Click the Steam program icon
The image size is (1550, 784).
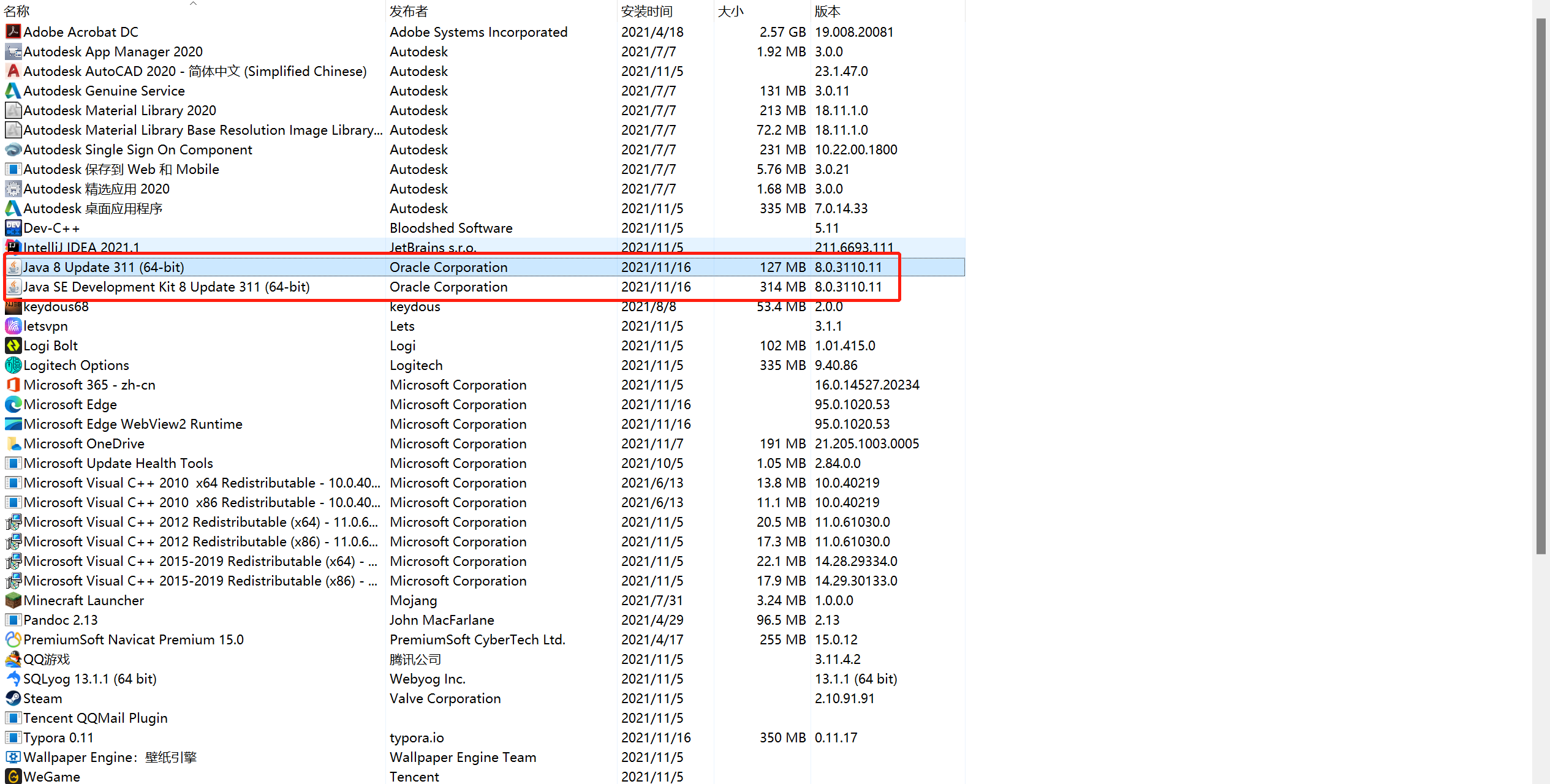click(13, 698)
